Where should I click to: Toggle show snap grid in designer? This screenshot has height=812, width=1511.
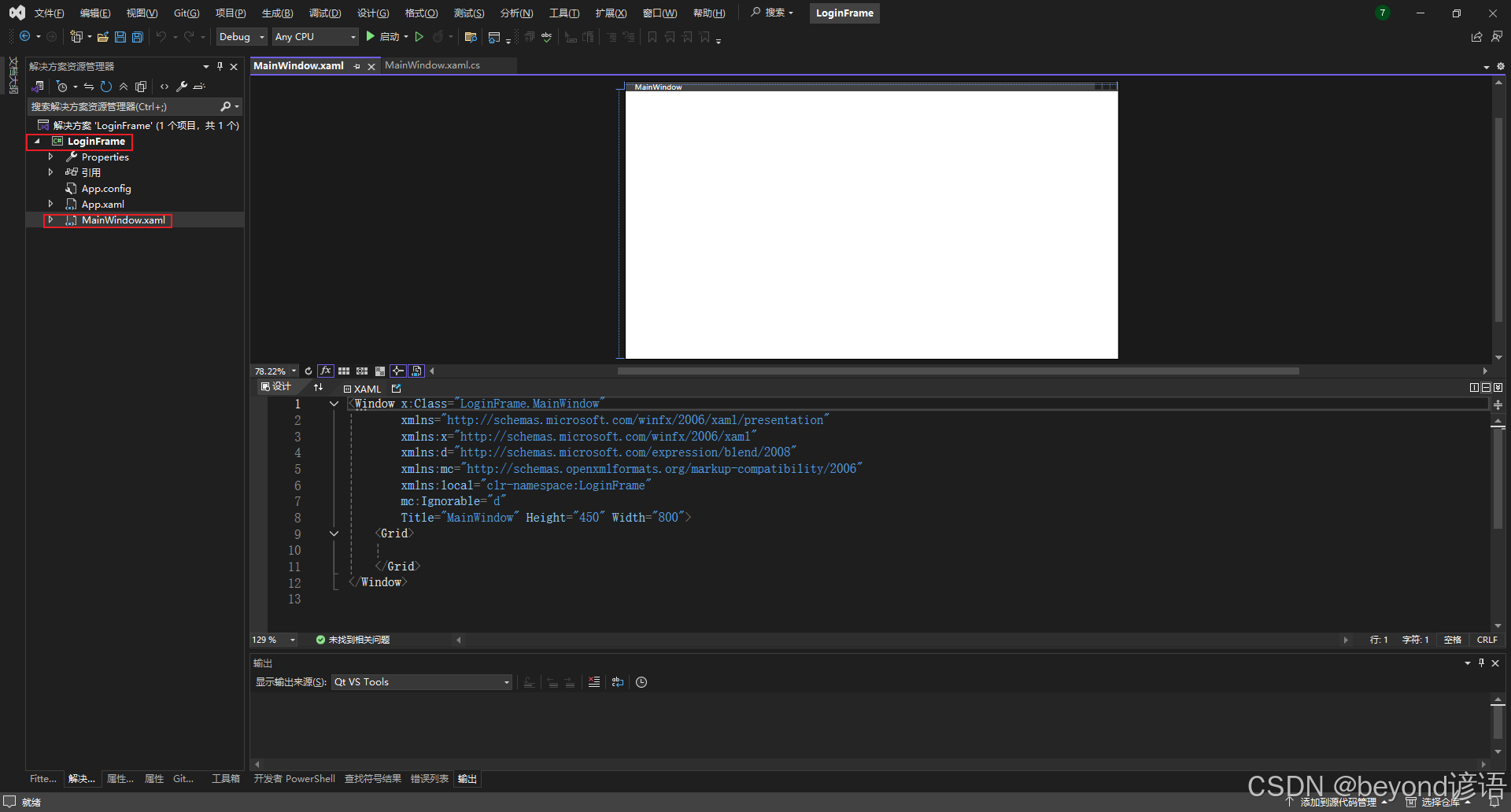344,371
